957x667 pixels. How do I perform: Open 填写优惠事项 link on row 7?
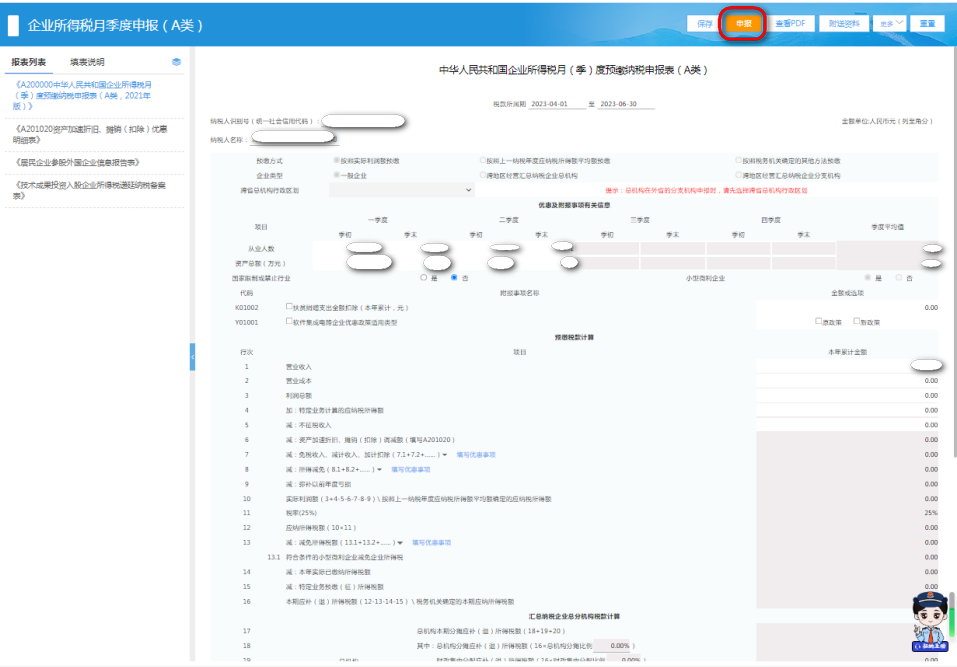click(x=476, y=455)
